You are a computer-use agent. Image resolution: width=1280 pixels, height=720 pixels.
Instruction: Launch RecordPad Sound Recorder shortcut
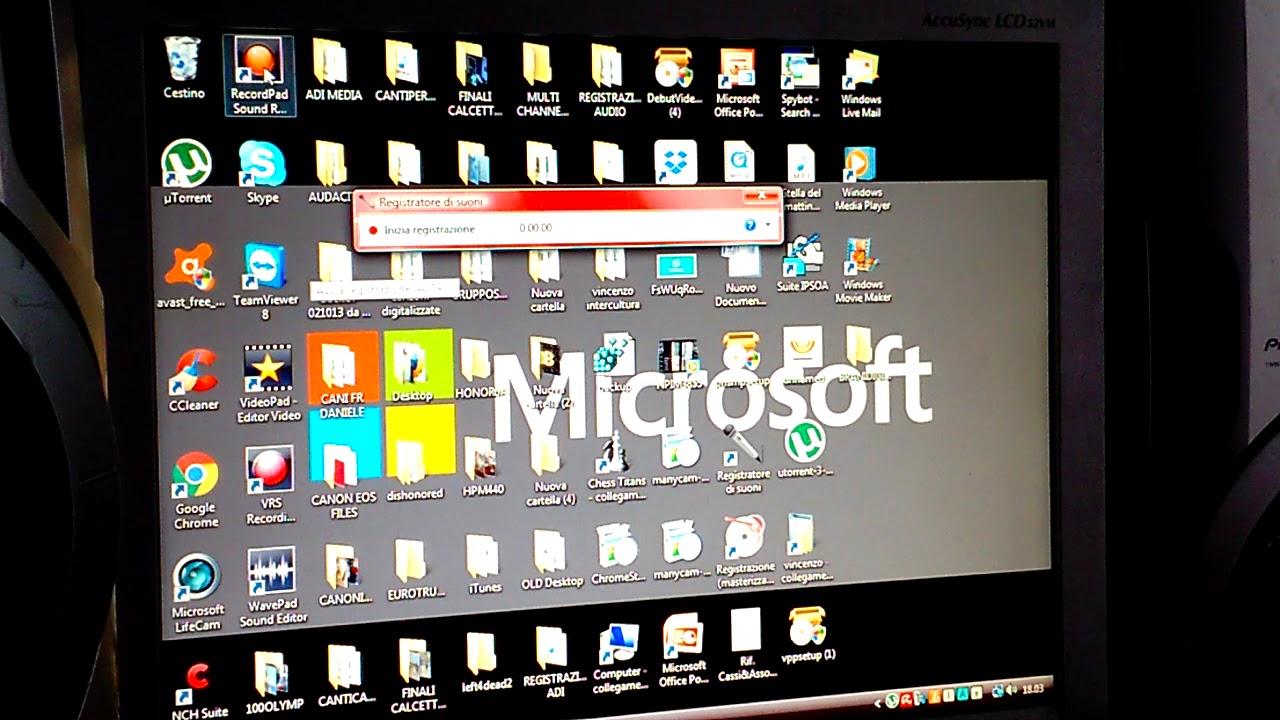point(259,76)
